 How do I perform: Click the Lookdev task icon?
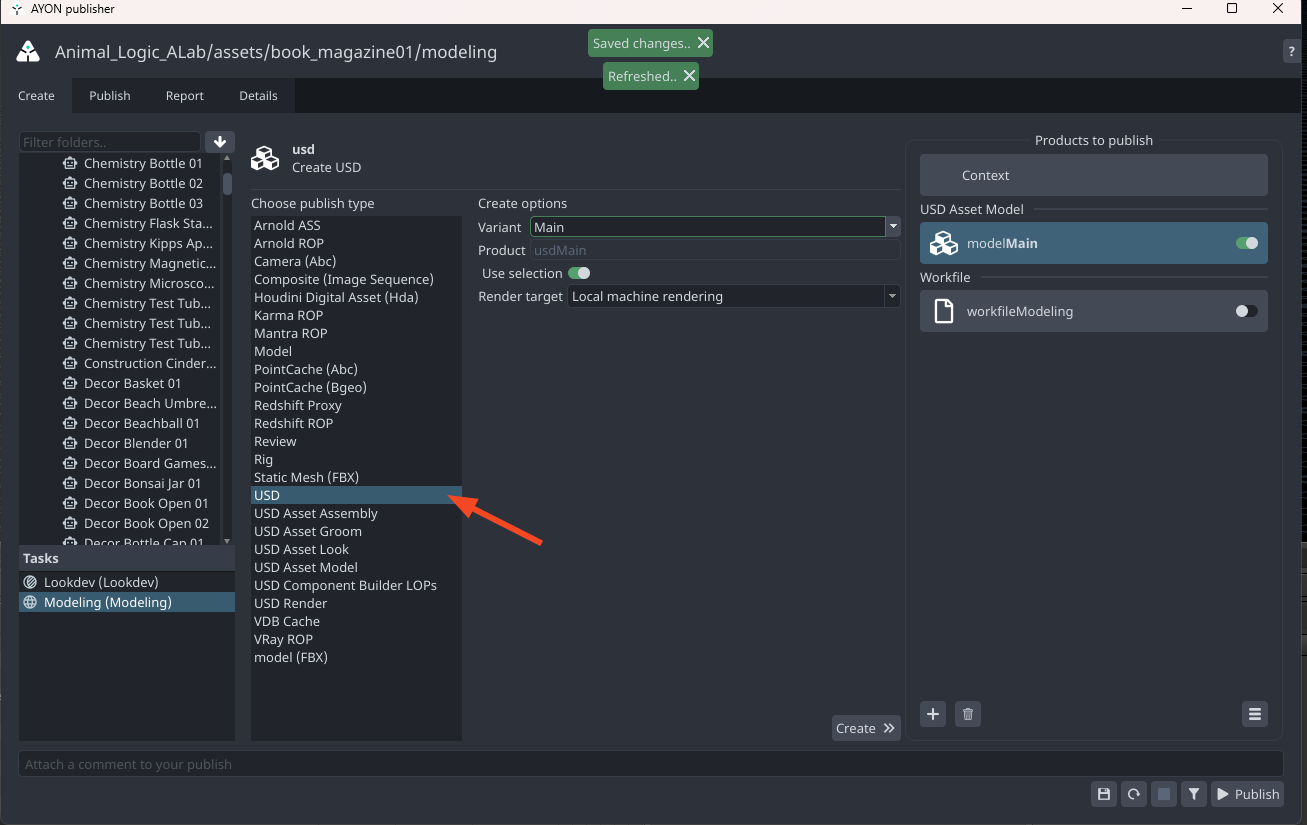(30, 582)
